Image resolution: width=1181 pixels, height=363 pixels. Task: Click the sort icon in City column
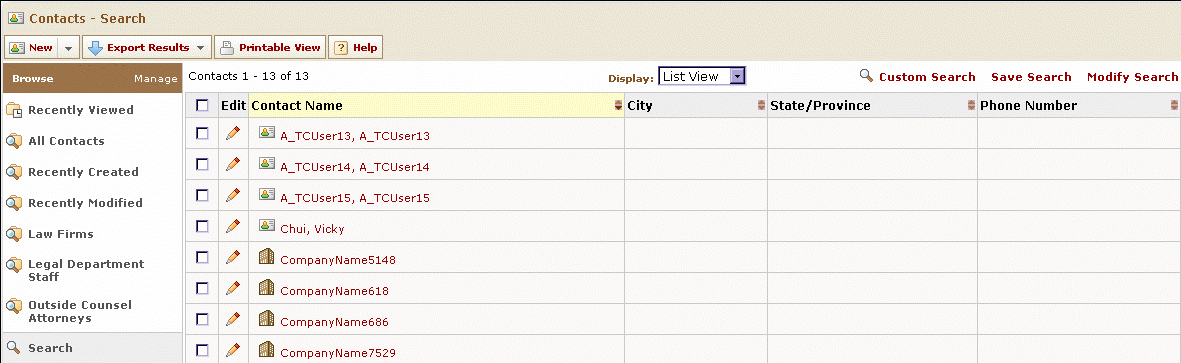click(x=761, y=106)
